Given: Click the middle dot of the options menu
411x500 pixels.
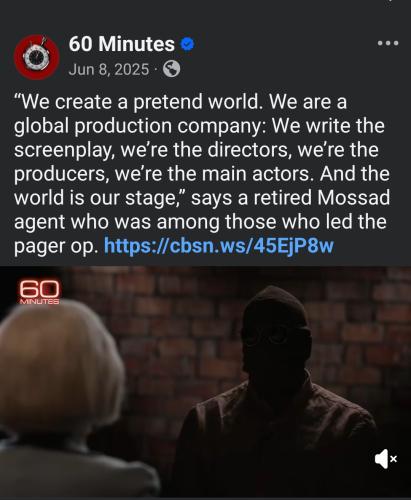Looking at the screenshot, I should tap(388, 43).
